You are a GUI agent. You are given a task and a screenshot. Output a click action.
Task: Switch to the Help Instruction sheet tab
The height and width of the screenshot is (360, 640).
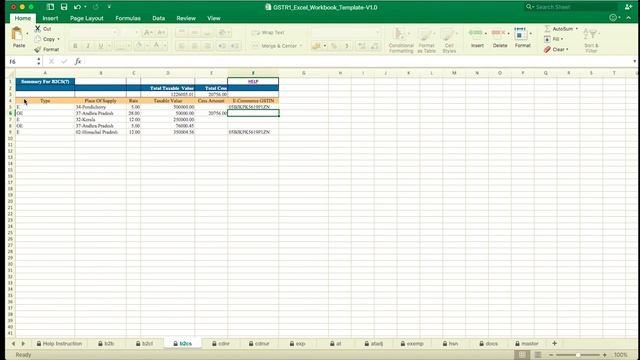[x=60, y=344]
